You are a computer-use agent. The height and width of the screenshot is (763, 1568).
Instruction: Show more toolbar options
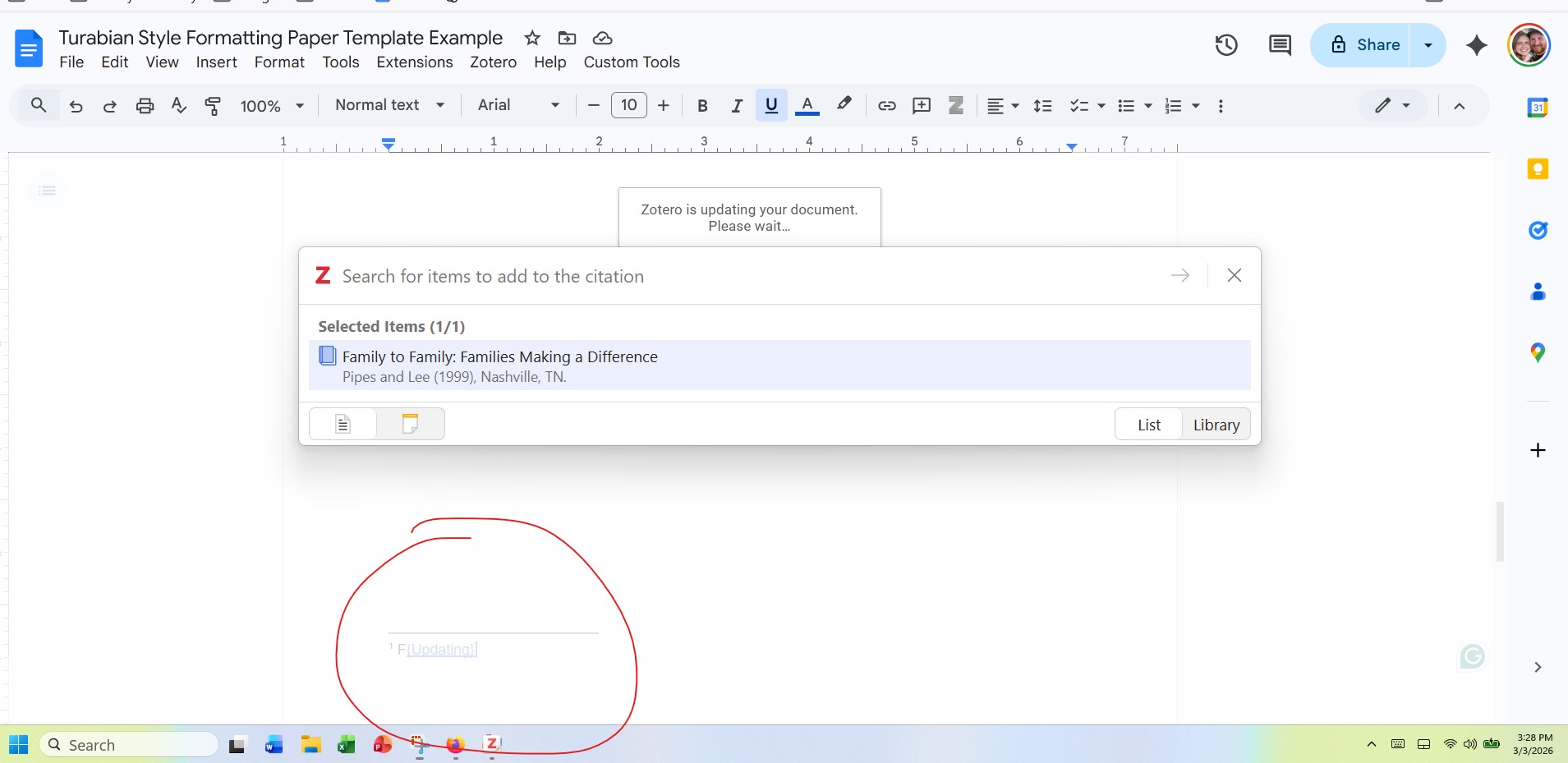pos(1221,106)
